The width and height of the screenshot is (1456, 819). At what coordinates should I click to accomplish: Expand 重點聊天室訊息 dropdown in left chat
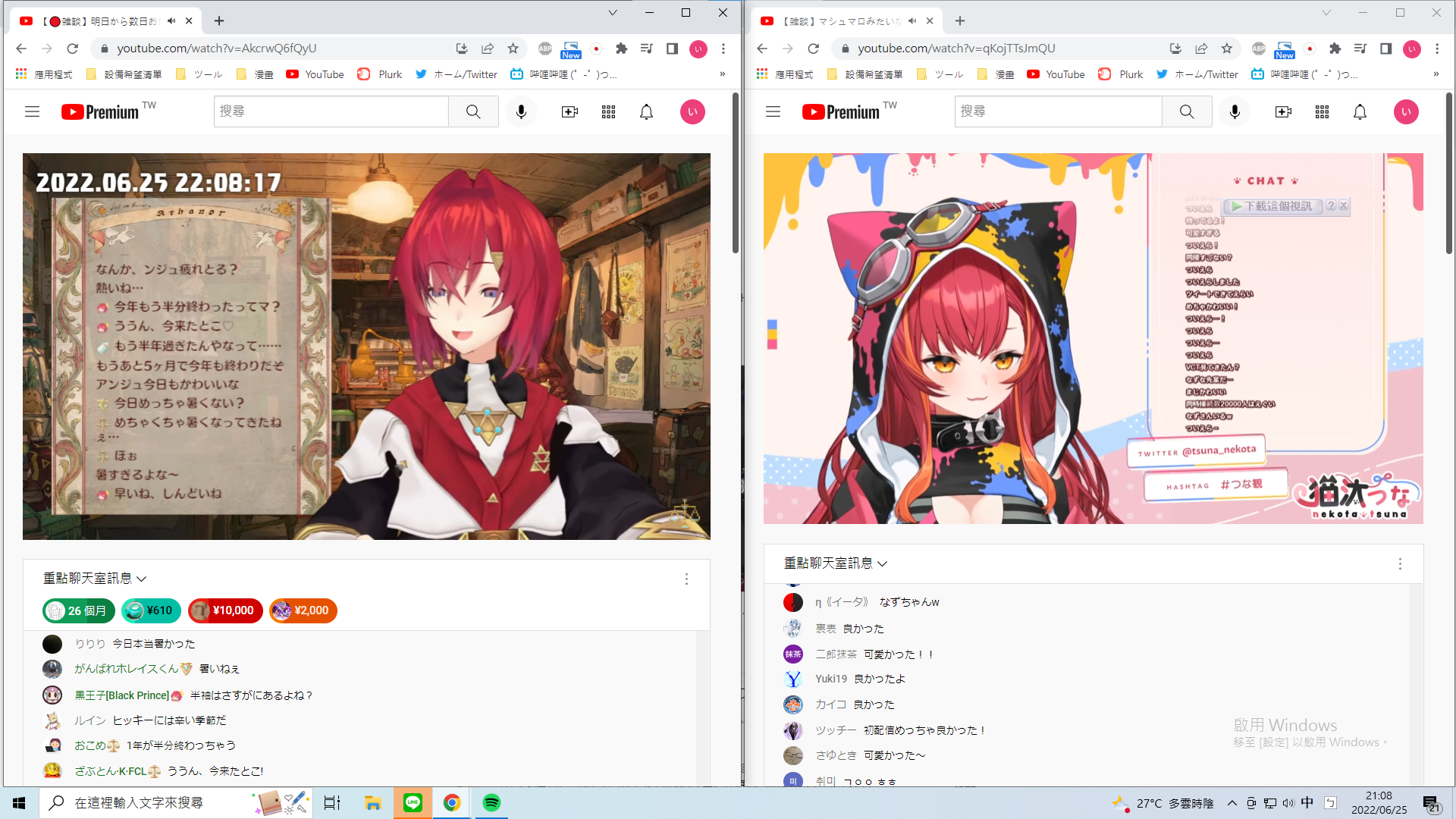point(95,579)
